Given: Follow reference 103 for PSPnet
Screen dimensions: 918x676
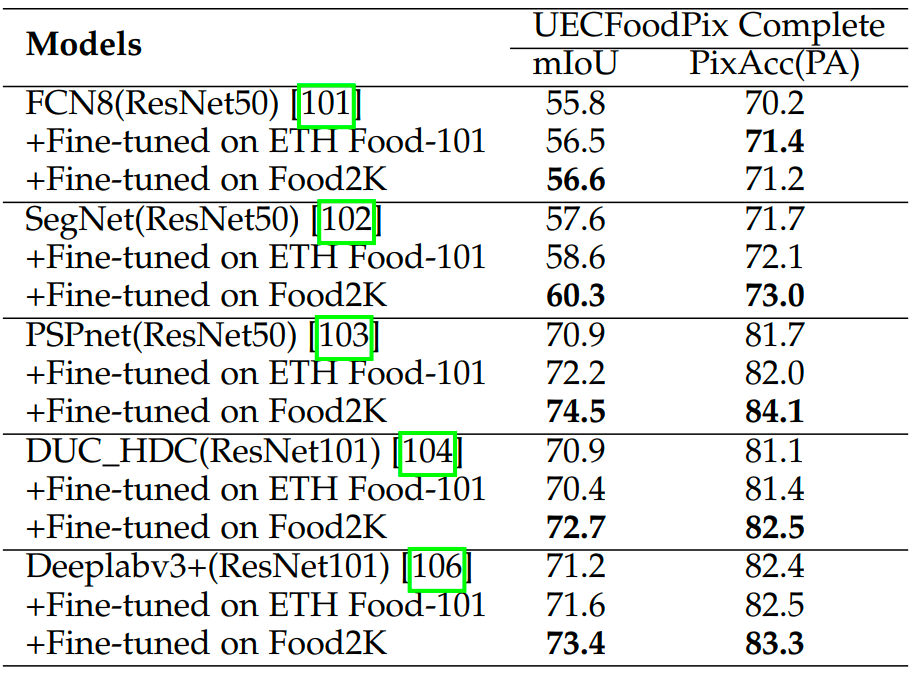Looking at the screenshot, I should click(x=343, y=338).
